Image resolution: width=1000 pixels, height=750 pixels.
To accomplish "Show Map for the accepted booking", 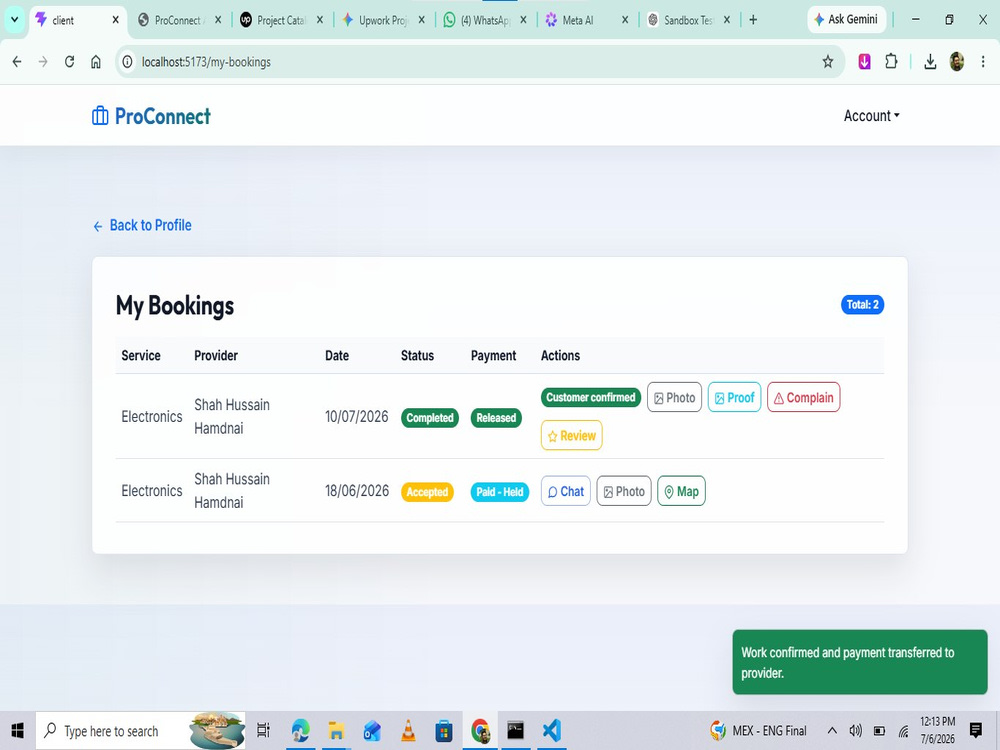I will [681, 491].
